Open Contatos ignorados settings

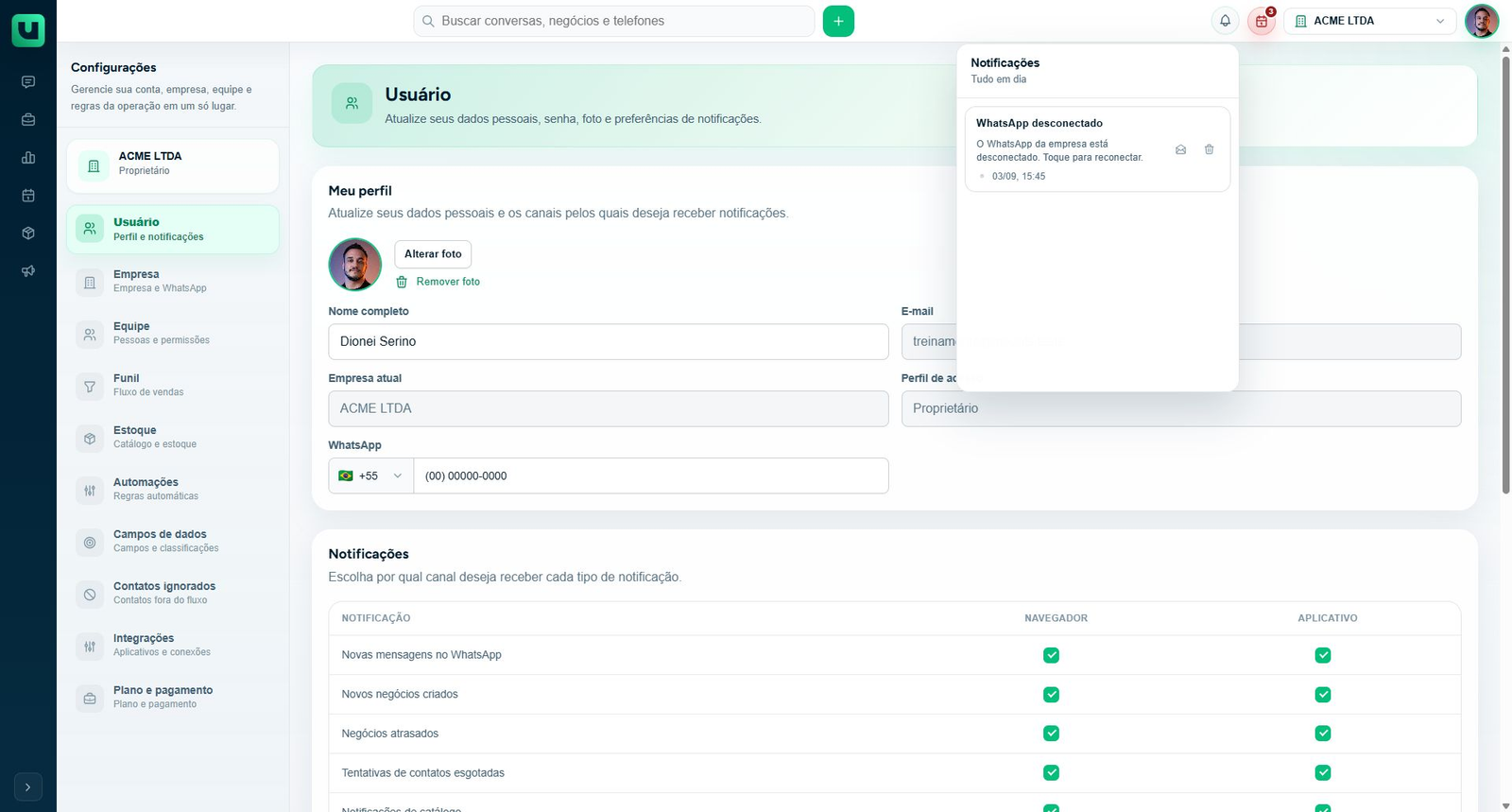173,594
